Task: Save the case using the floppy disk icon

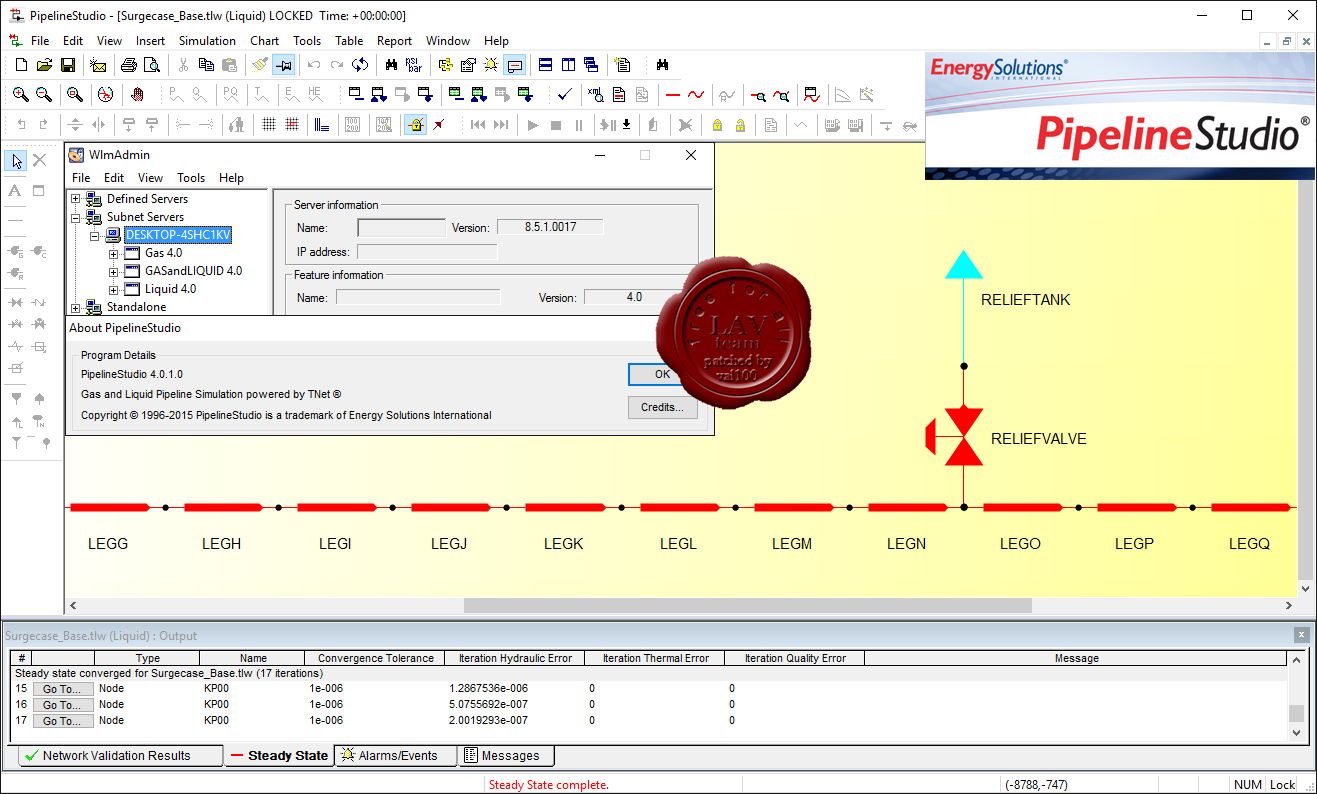Action: pyautogui.click(x=67, y=65)
